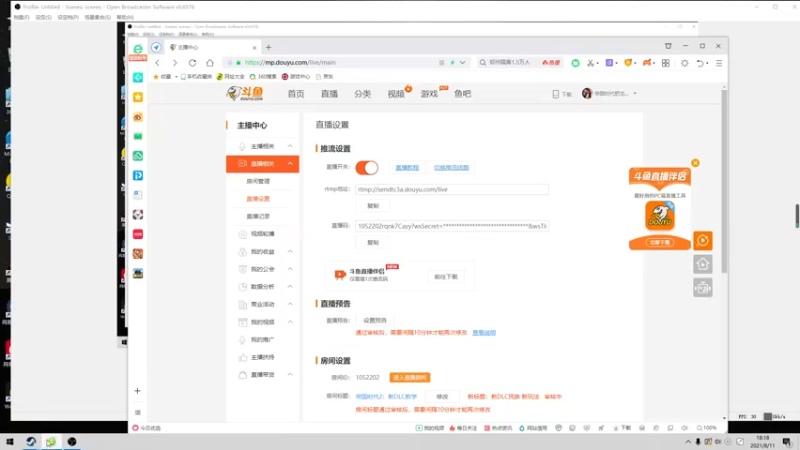
Task: Open a new browser tab with plus
Action: (x=268, y=47)
